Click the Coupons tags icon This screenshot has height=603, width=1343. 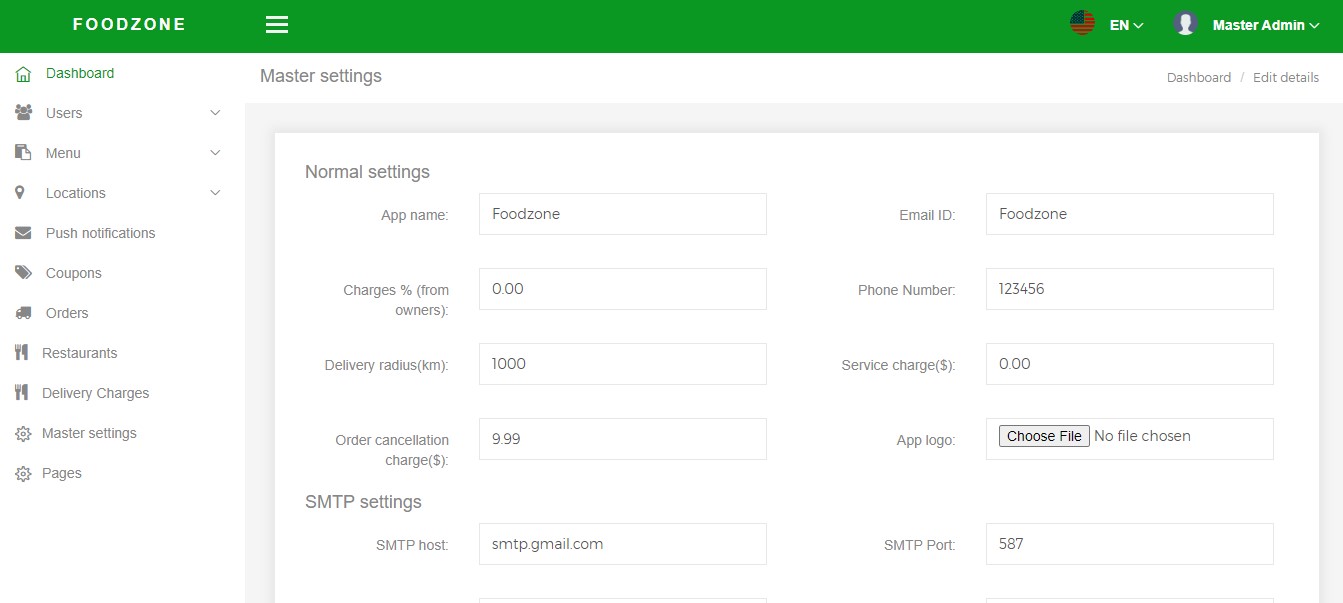coord(23,273)
